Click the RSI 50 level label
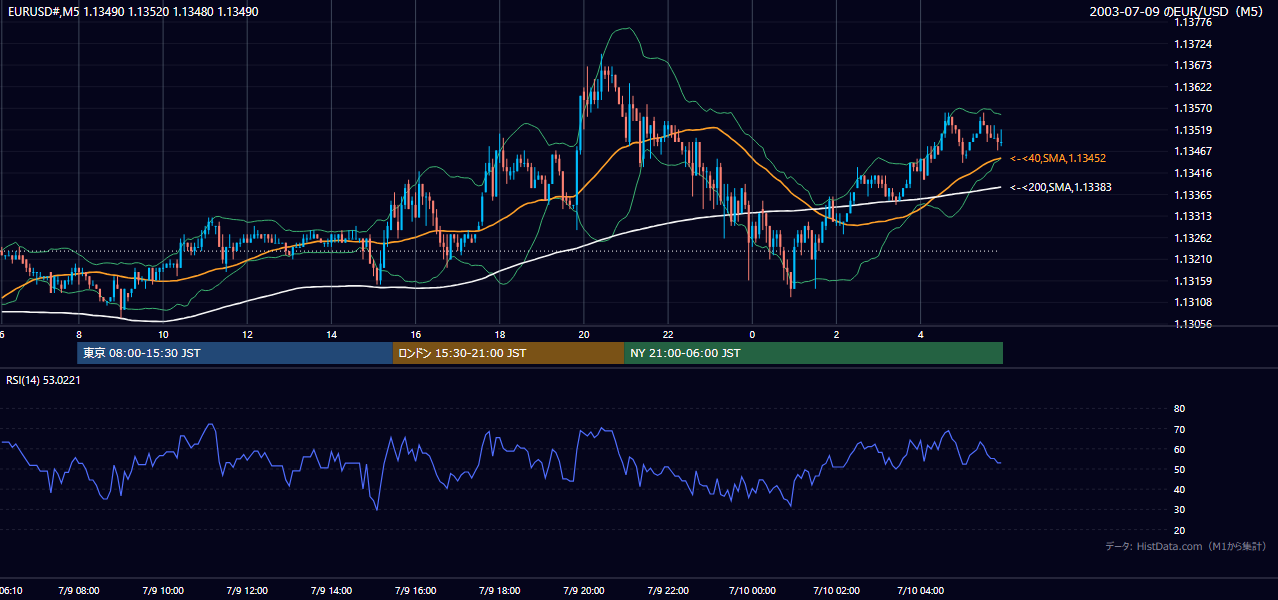This screenshot has height=600, width=1278. pyautogui.click(x=1179, y=469)
